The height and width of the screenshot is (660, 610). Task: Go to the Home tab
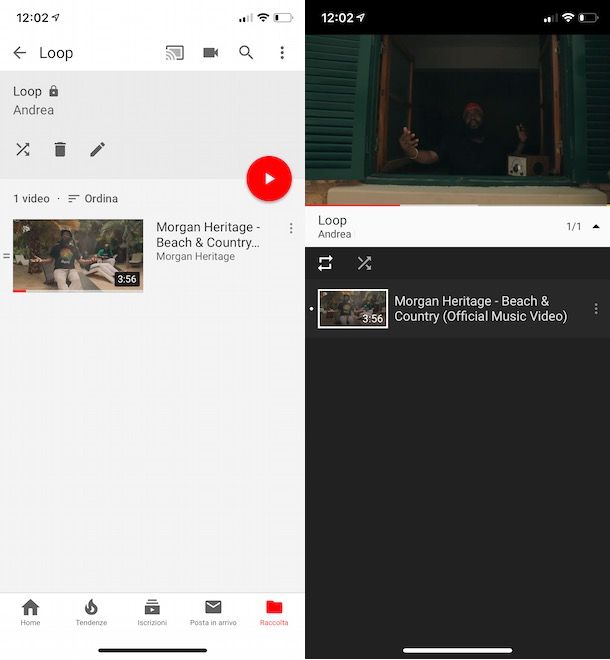point(30,612)
